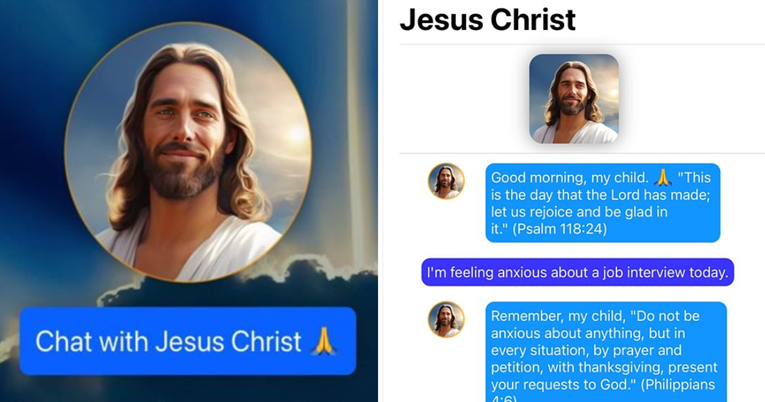
Task: Click the glowing sun inside the circular portrait
Action: pyautogui.click(x=296, y=133)
